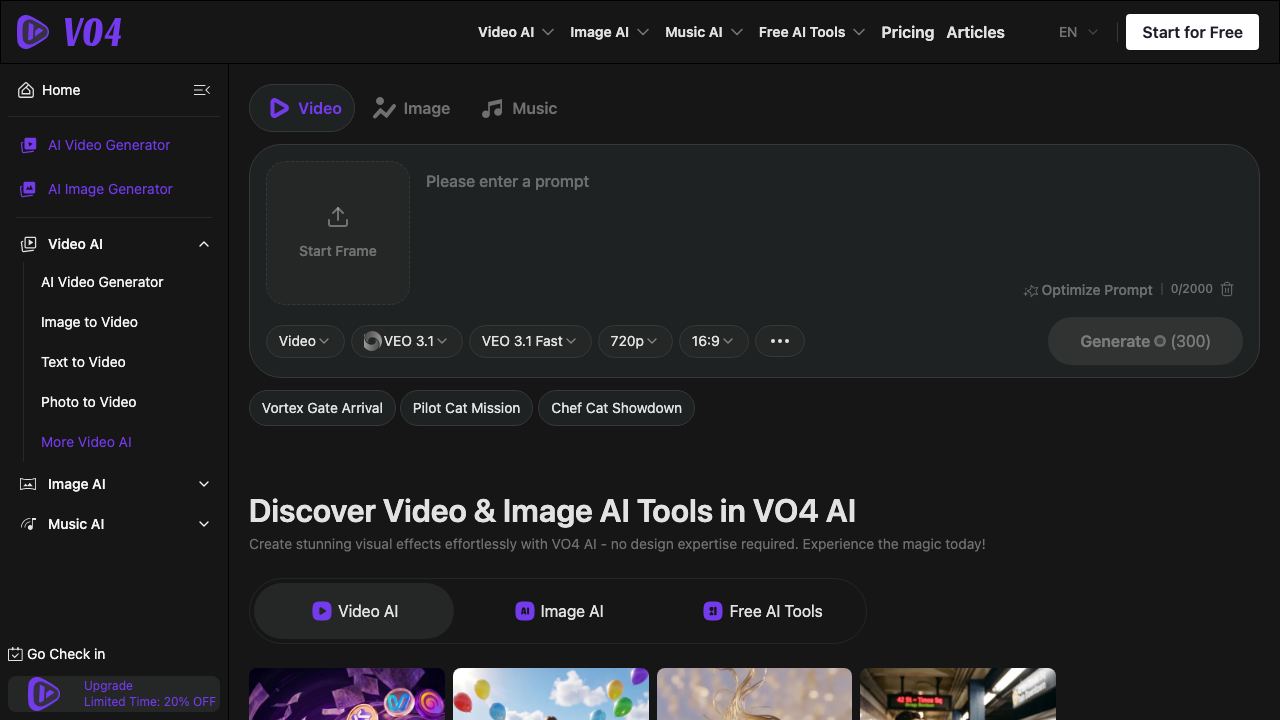Click the Start for Free button
Viewport: 1280px width, 720px height.
coord(1192,32)
